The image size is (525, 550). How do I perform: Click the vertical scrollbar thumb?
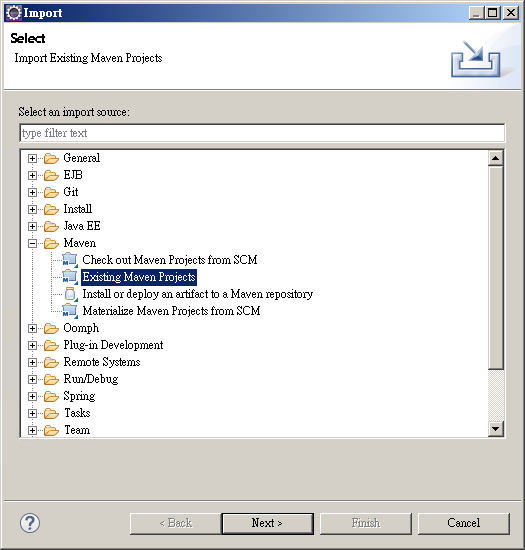click(x=496, y=268)
